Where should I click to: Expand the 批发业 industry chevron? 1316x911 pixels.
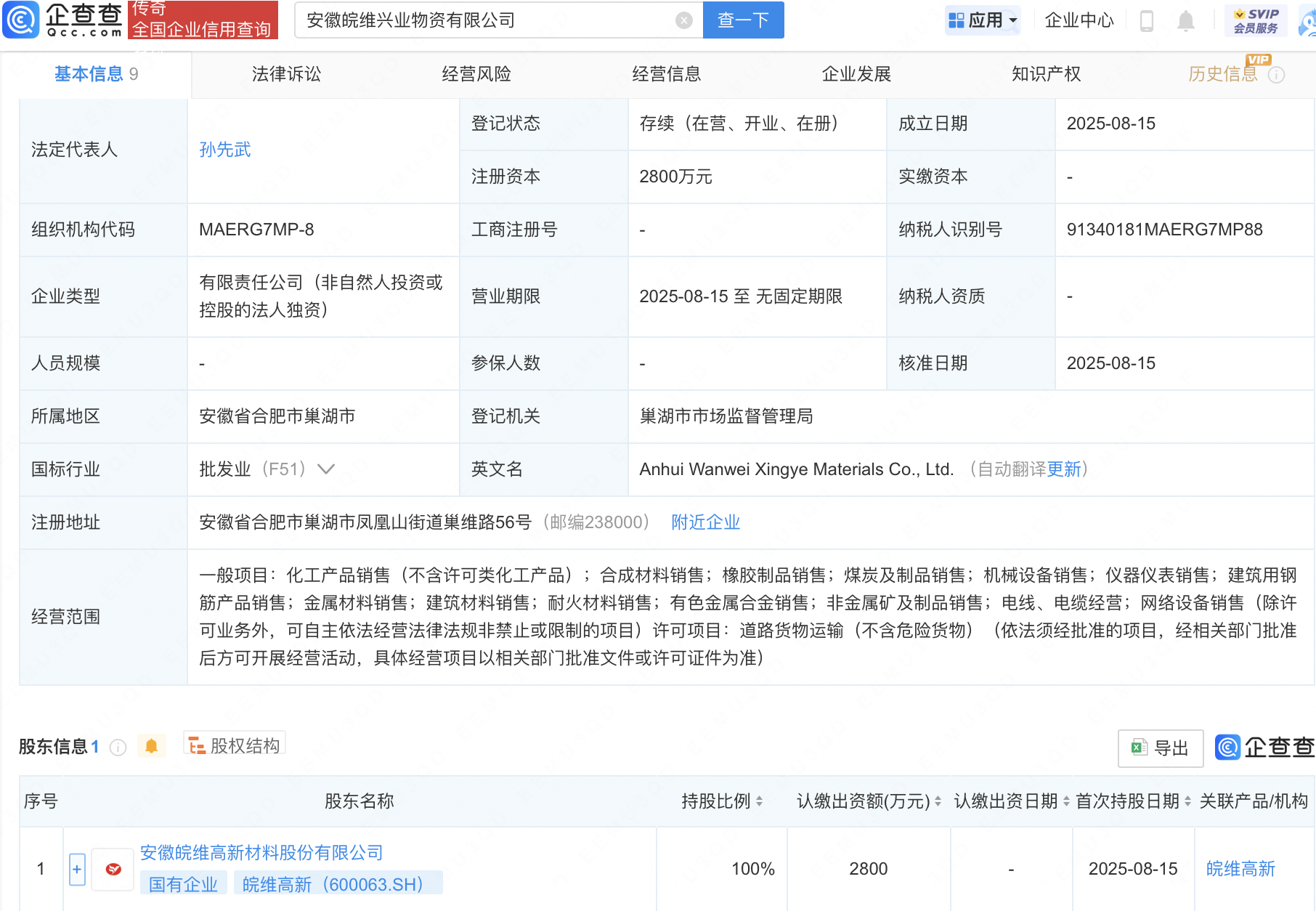tap(326, 469)
